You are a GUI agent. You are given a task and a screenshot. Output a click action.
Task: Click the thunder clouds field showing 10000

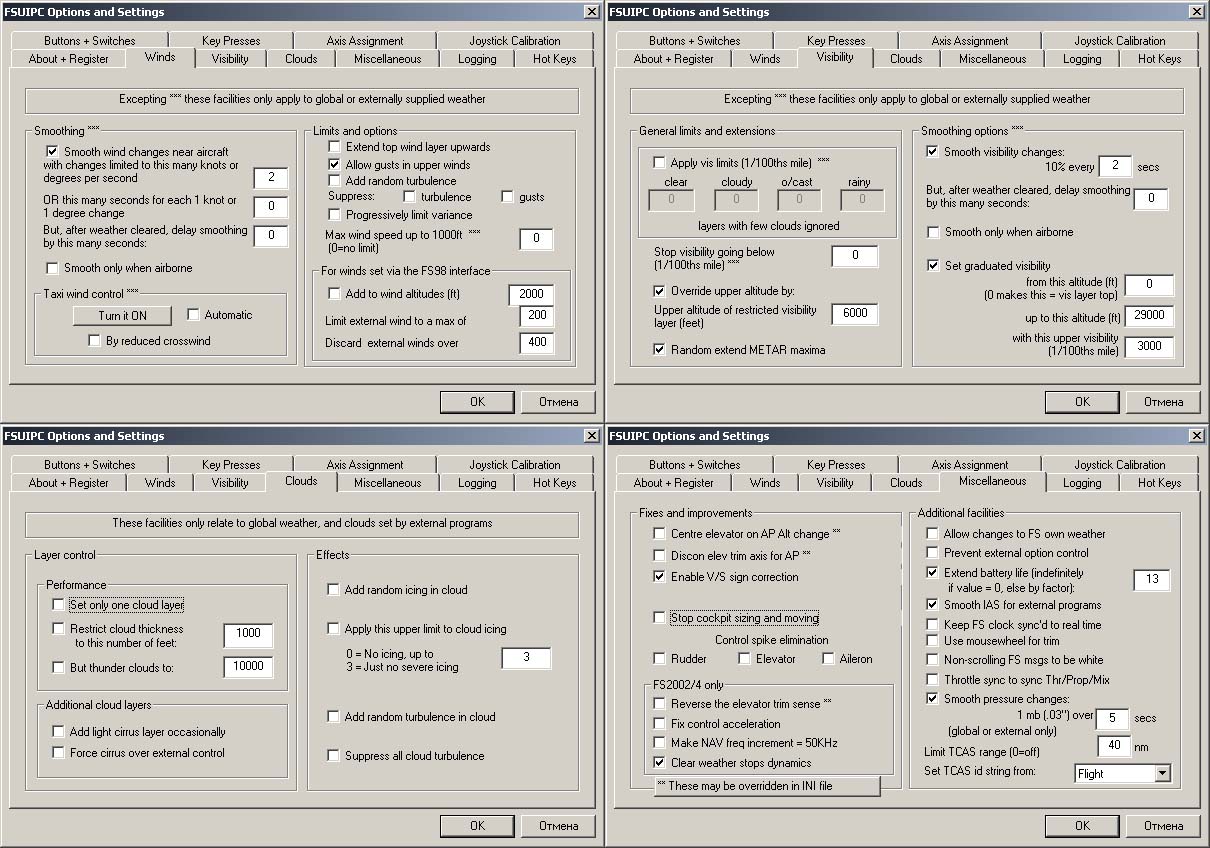pyautogui.click(x=248, y=666)
